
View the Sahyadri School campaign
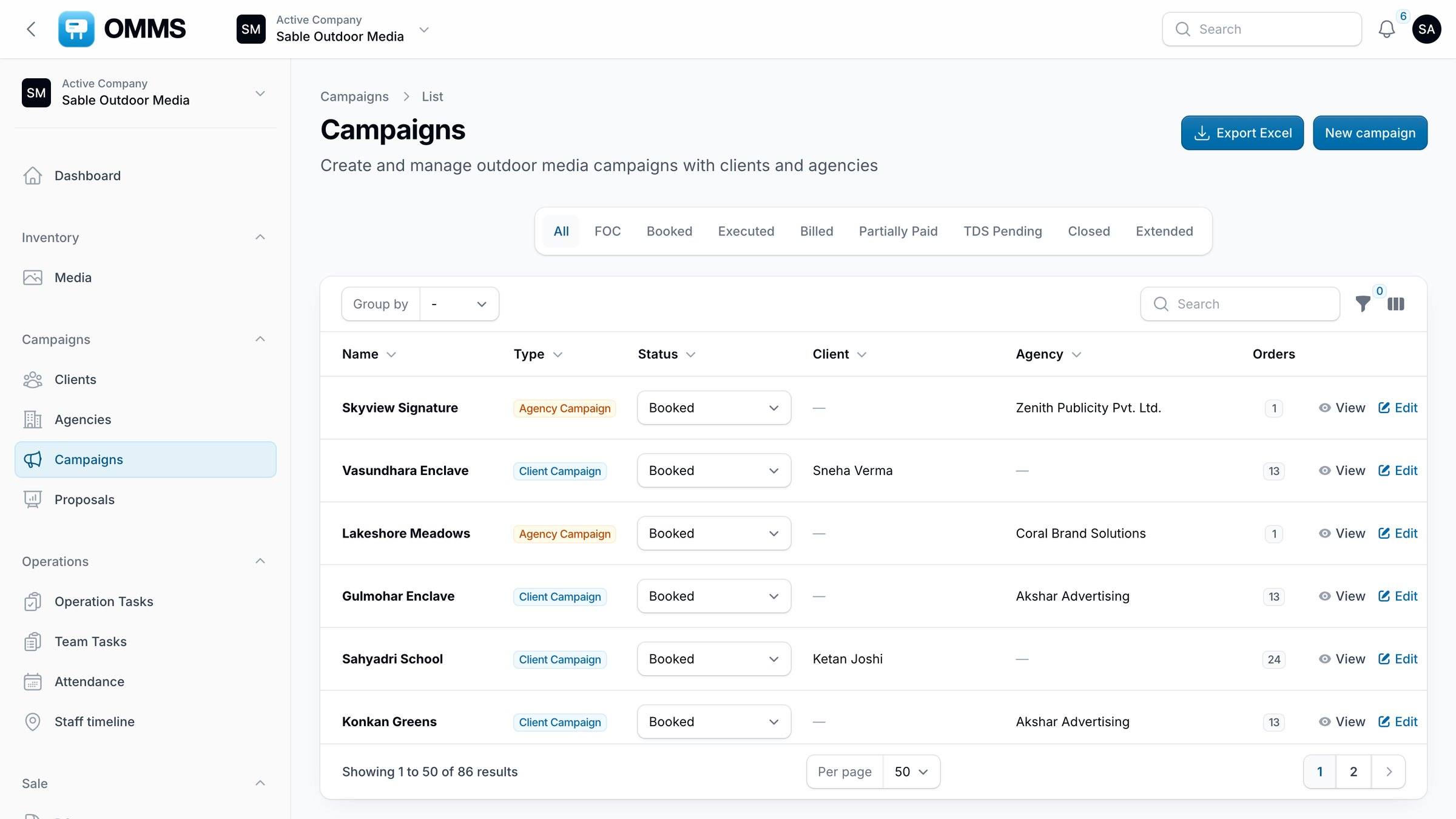coord(1342,659)
